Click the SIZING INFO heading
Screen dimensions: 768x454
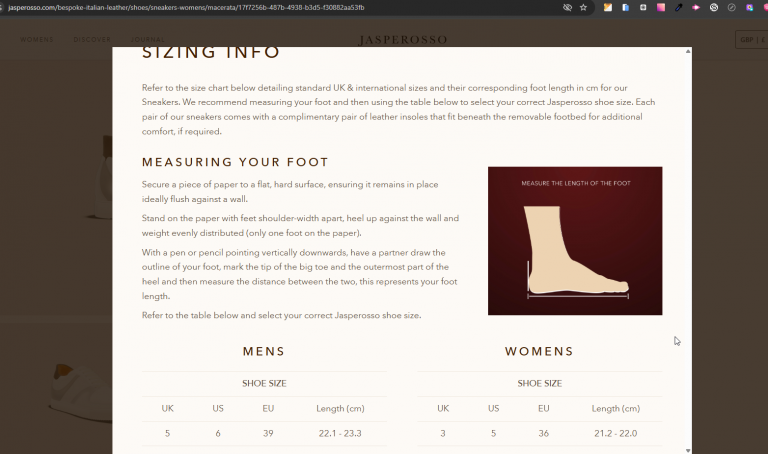click(211, 52)
